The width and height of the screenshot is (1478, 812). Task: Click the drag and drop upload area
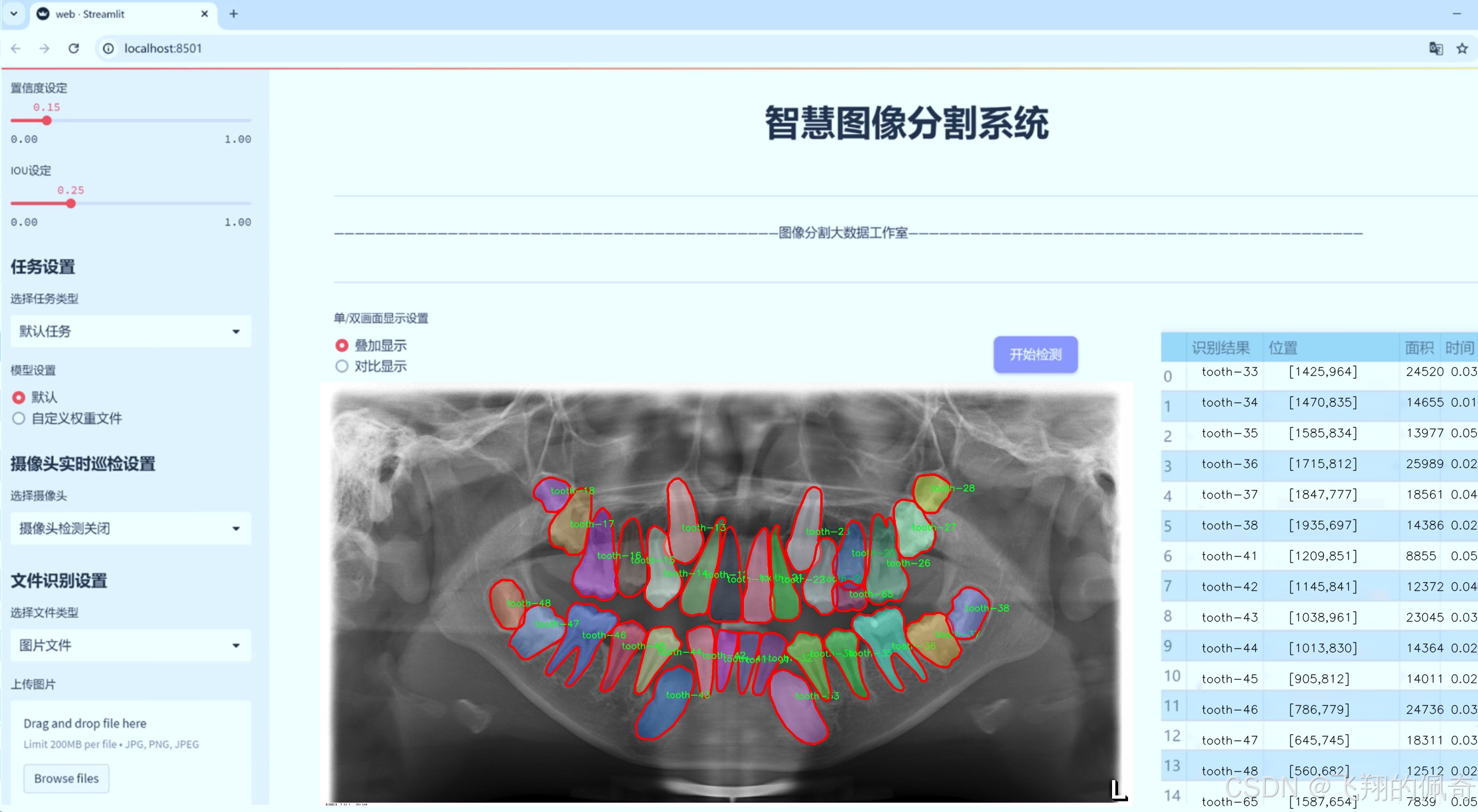pyautogui.click(x=131, y=751)
